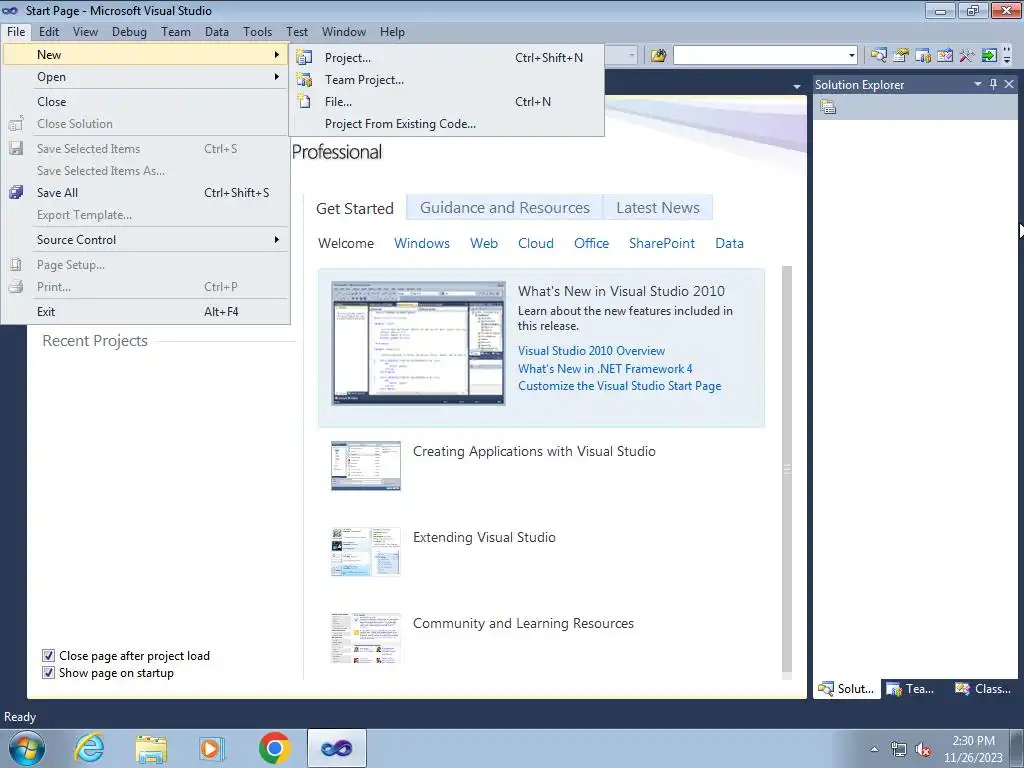Open the SharePoint category link

(x=662, y=243)
